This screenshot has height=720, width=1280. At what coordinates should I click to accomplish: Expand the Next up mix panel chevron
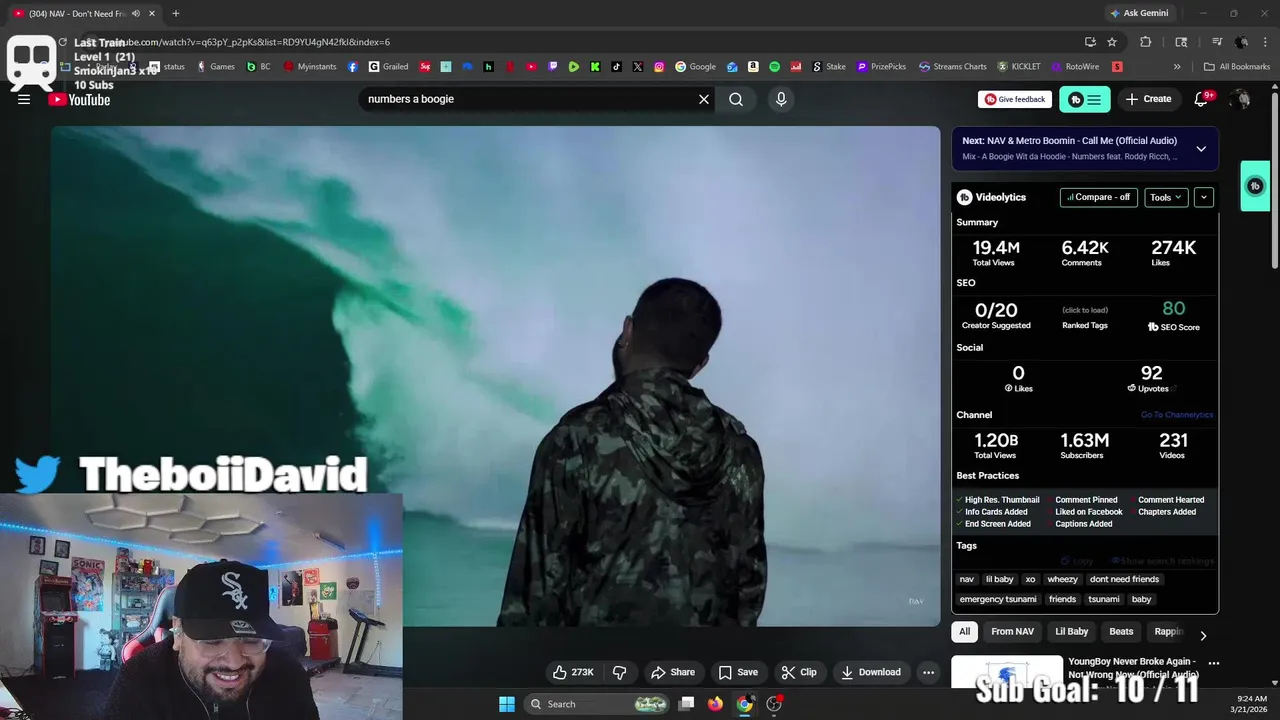point(1201,149)
